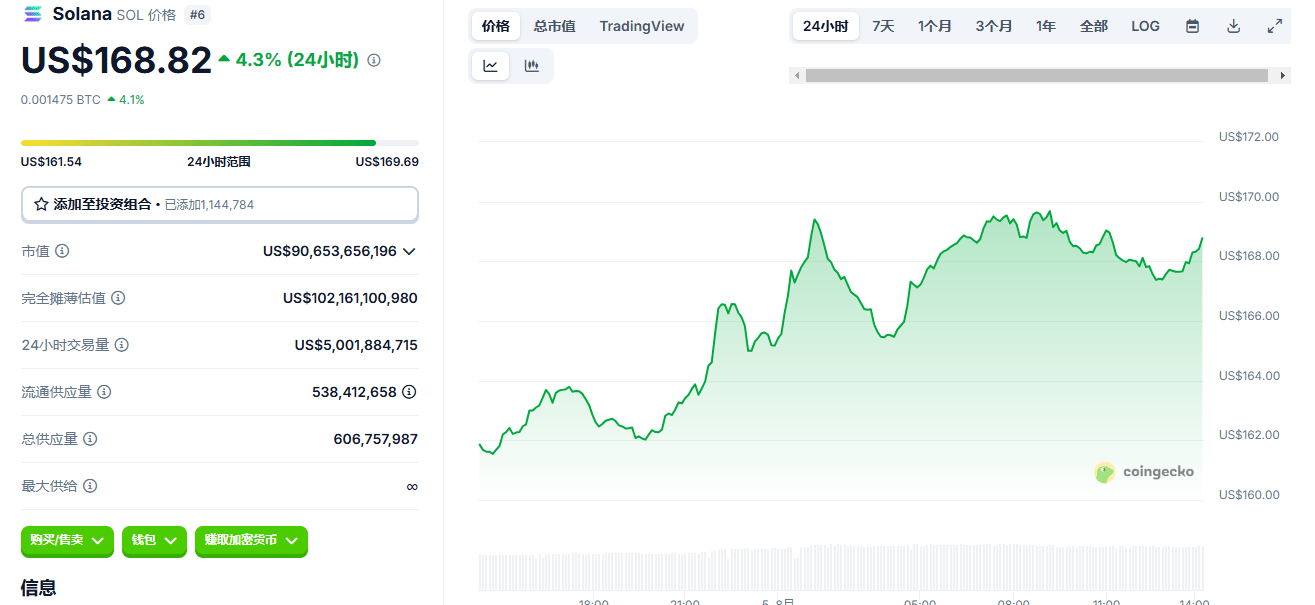Screen dimensions: 1315x605
Task: Click the horizontal scrollbar thumb above chart
Action: pyautogui.click(x=1039, y=76)
